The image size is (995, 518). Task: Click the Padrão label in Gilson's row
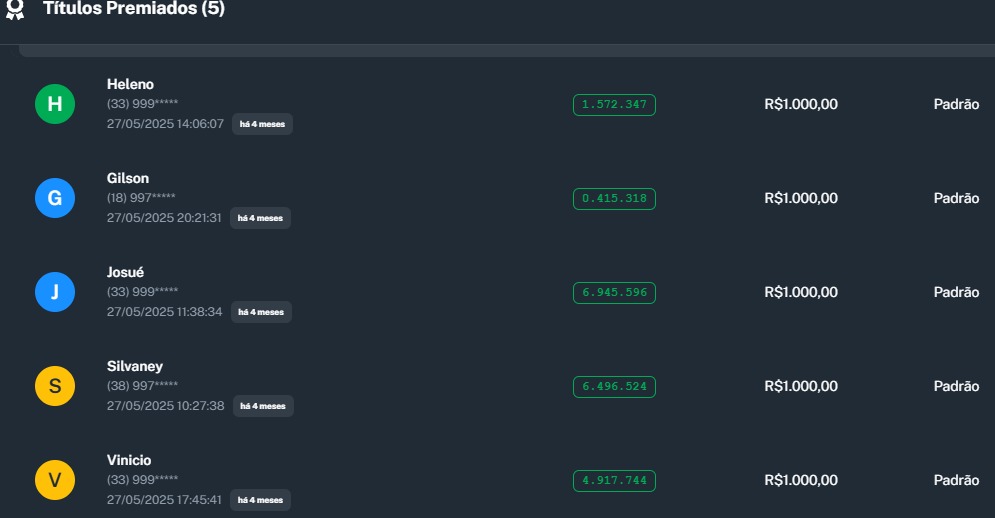click(956, 198)
